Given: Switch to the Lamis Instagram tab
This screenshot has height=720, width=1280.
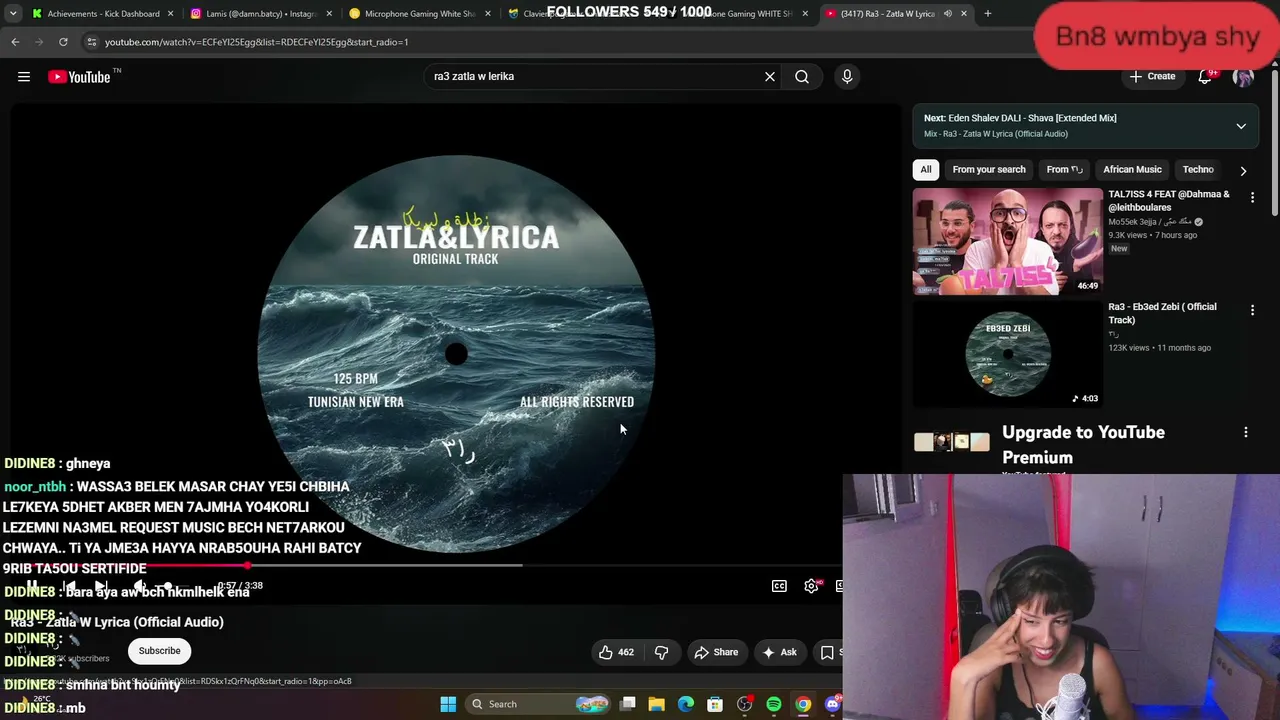Looking at the screenshot, I should (x=260, y=14).
